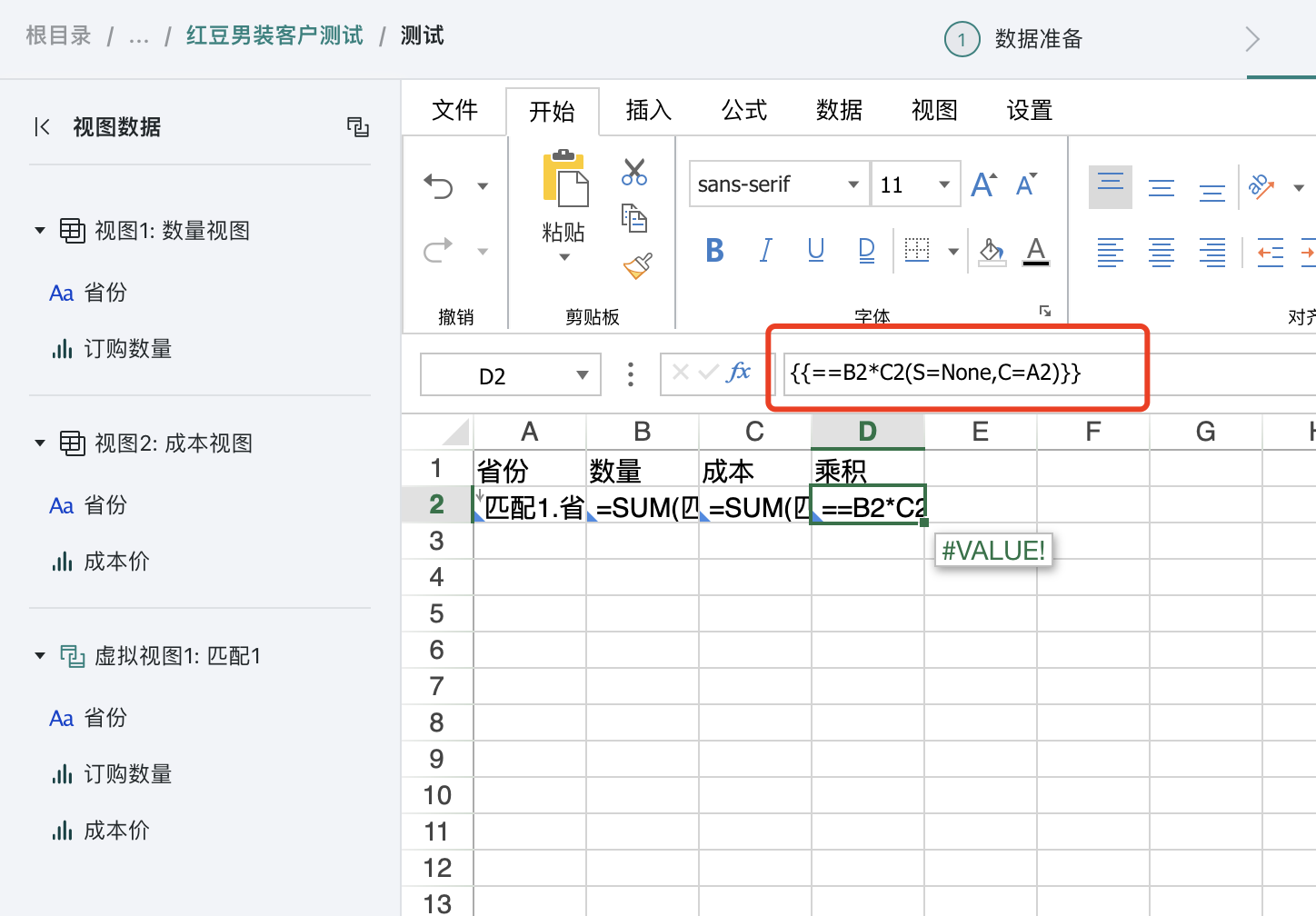The height and width of the screenshot is (916, 1316).
Task: Click the decrease indent icon
Action: pyautogui.click(x=1271, y=252)
